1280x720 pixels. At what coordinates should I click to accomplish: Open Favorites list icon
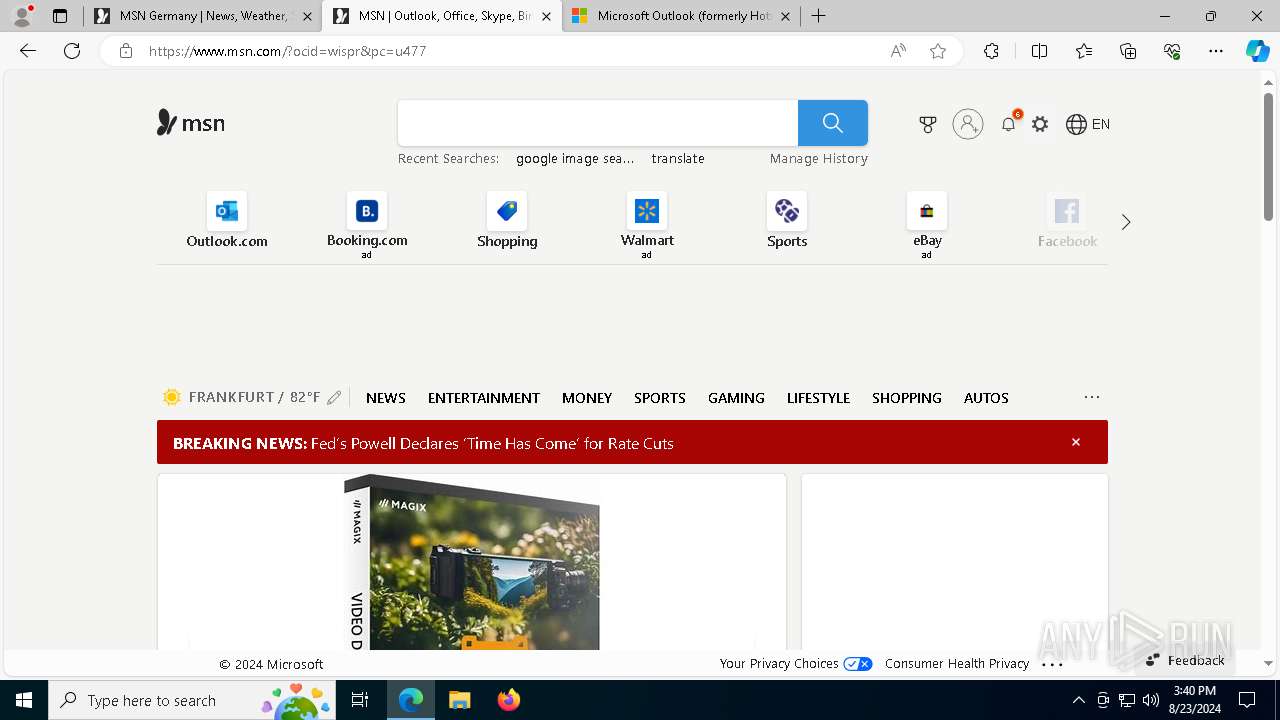click(x=1084, y=51)
